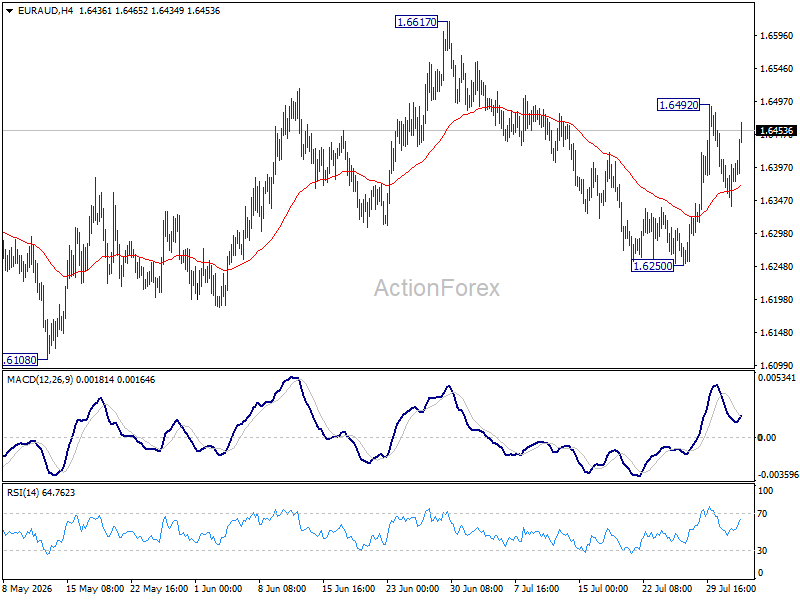
Task: Click the 1.61980 price axis value
Action: tap(777, 299)
